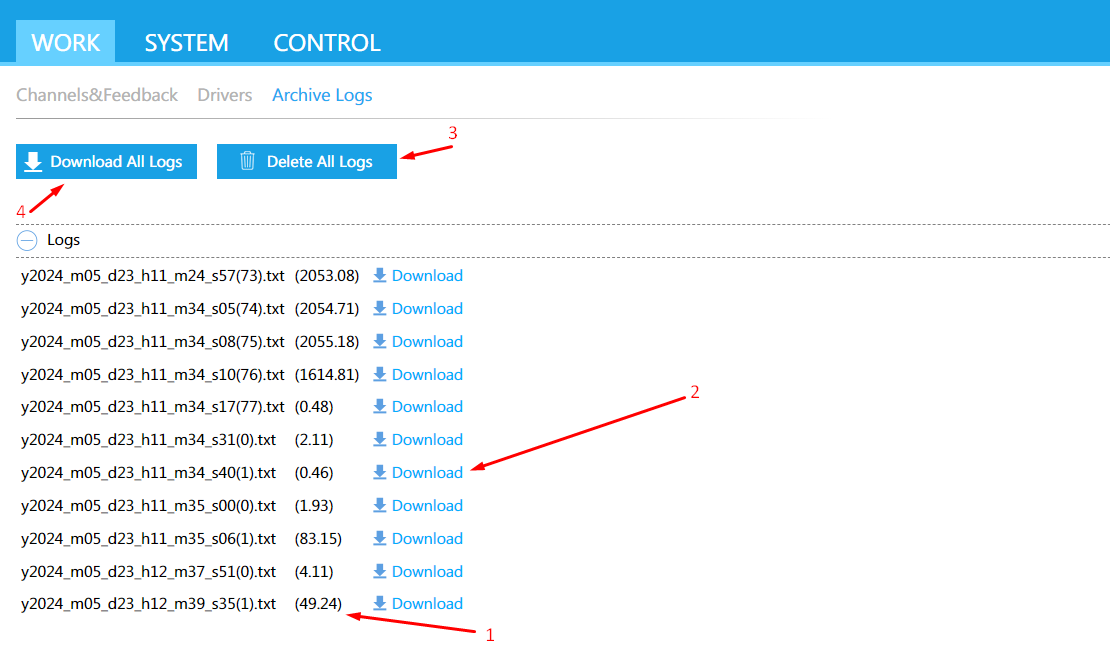The image size is (1110, 645).
Task: Select the y2024_m05_d23_h12_m37_s51(0).txt filename
Action: [x=148, y=572]
